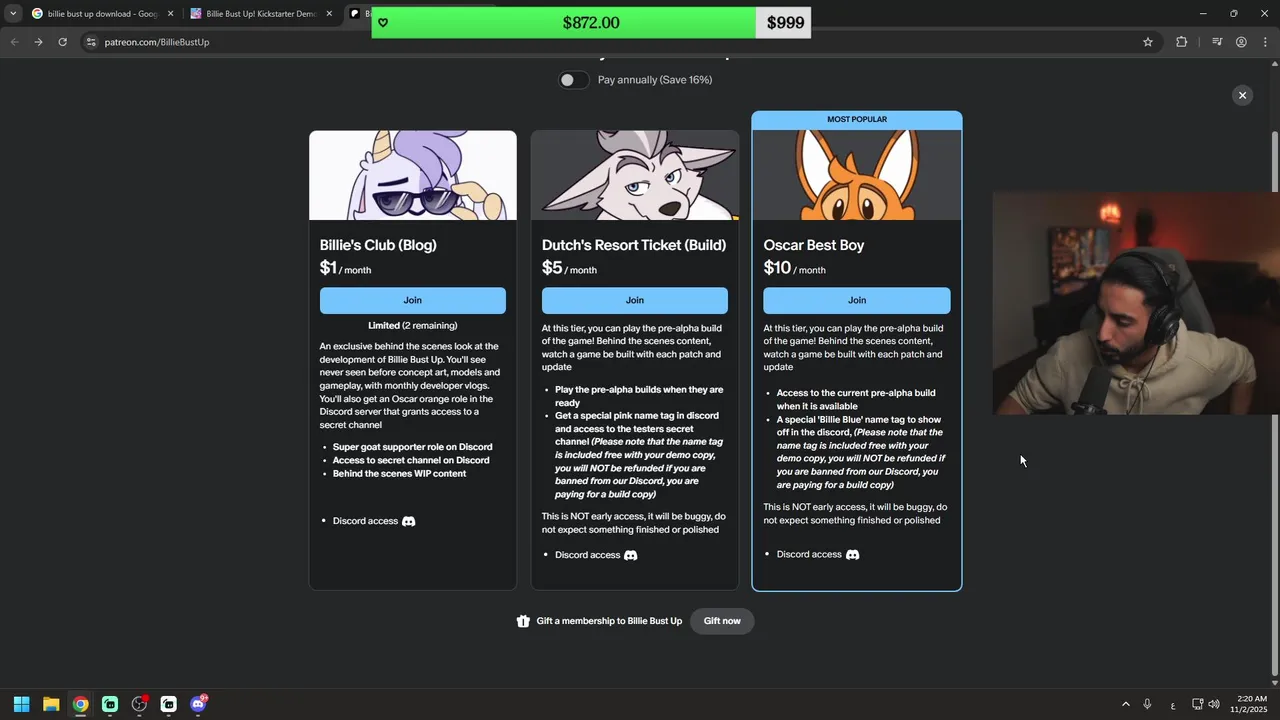Click the $1 / month price
Viewport: 1280px width, 720px height.
(x=345, y=268)
